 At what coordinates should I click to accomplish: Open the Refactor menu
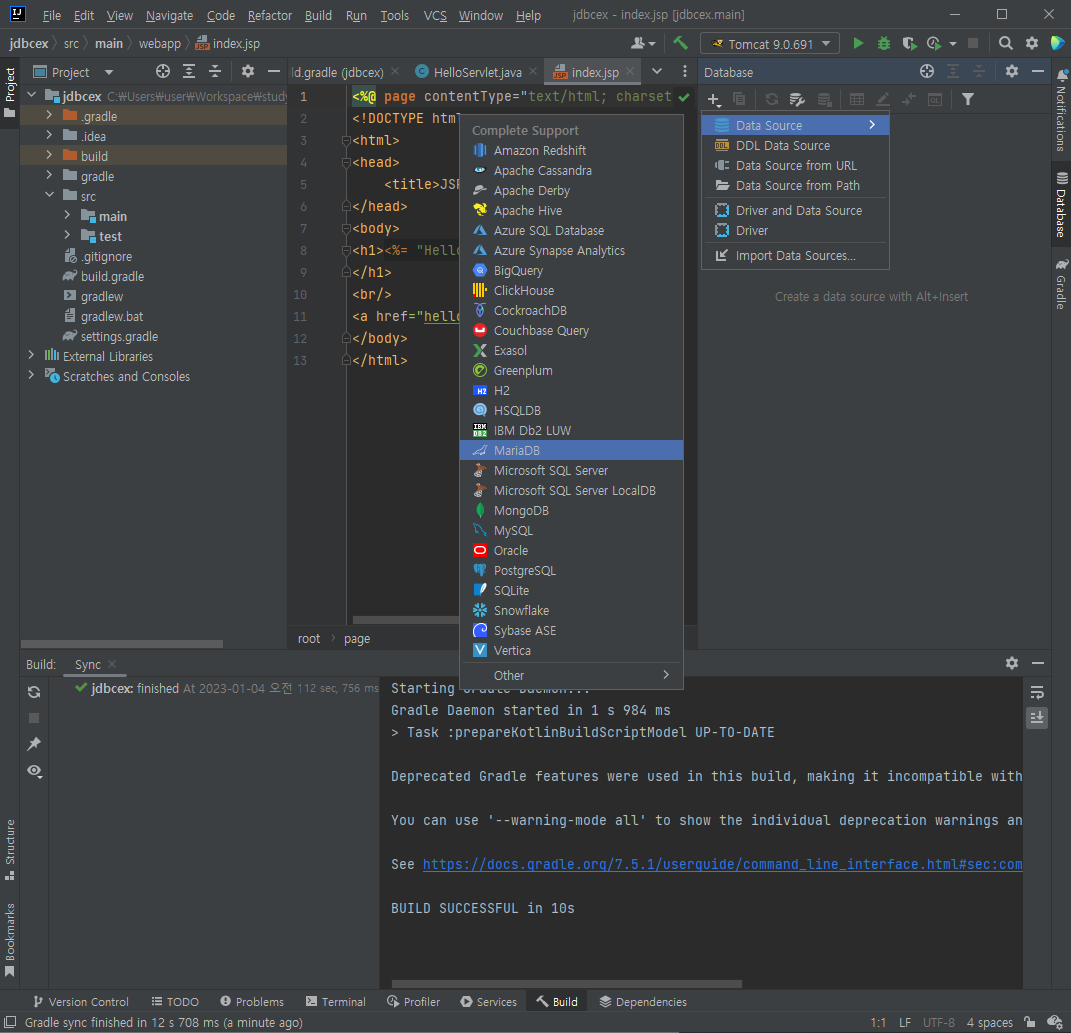click(x=269, y=15)
